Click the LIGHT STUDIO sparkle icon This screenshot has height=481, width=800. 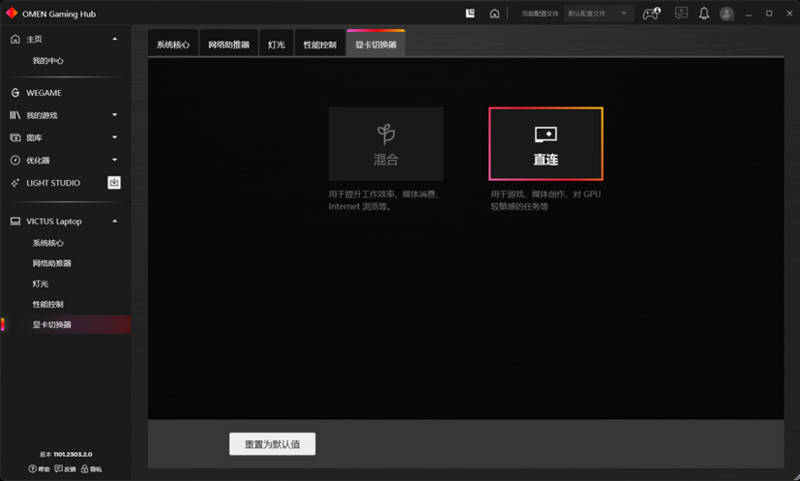point(15,183)
